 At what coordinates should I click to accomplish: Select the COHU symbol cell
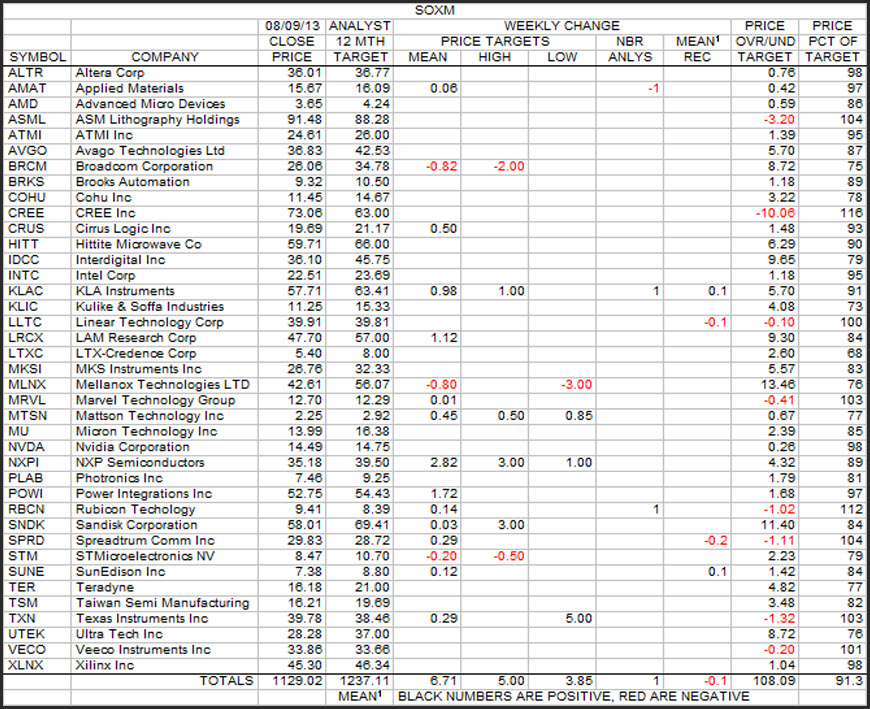tap(27, 197)
